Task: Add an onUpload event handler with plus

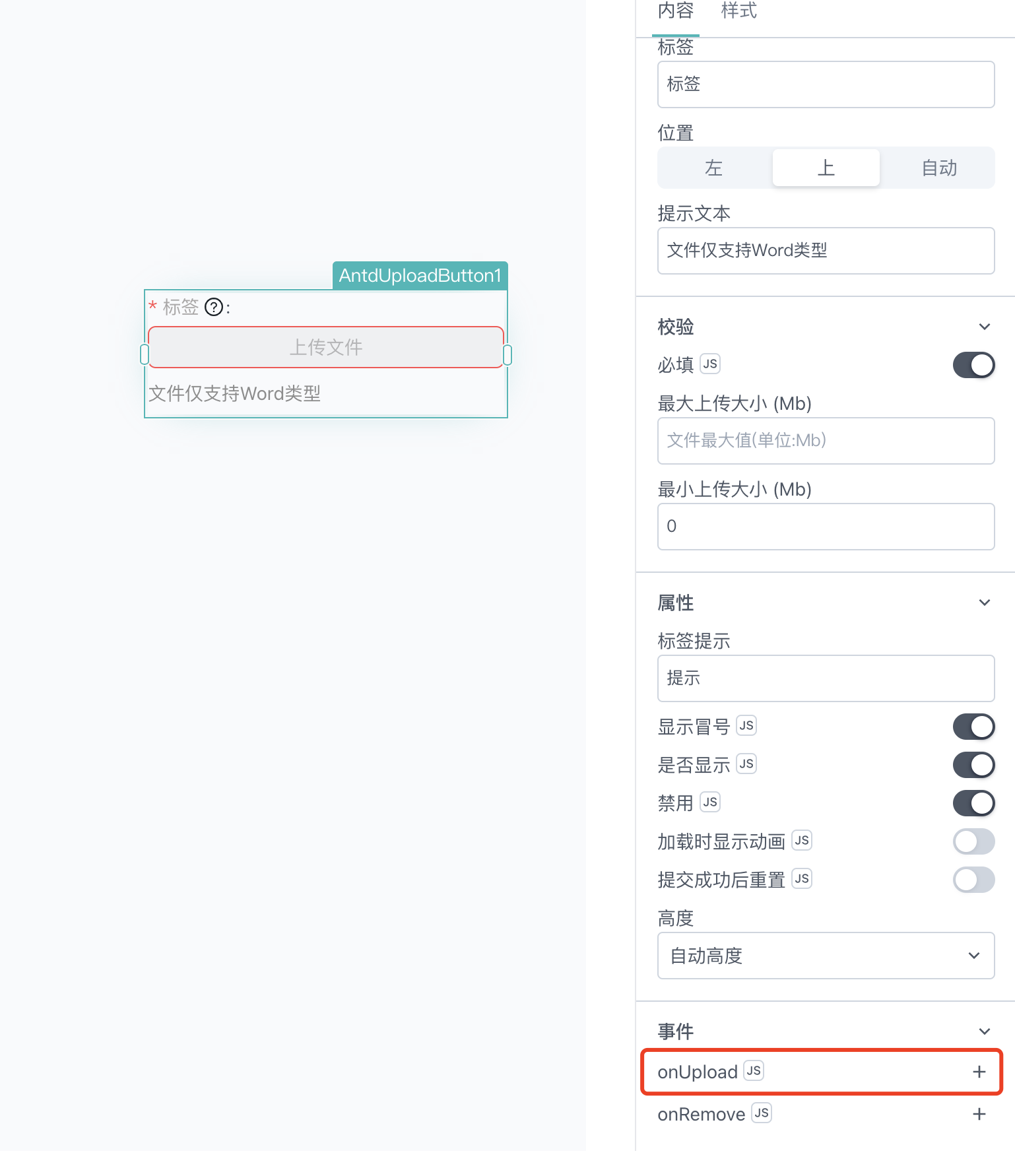Action: click(x=979, y=1072)
